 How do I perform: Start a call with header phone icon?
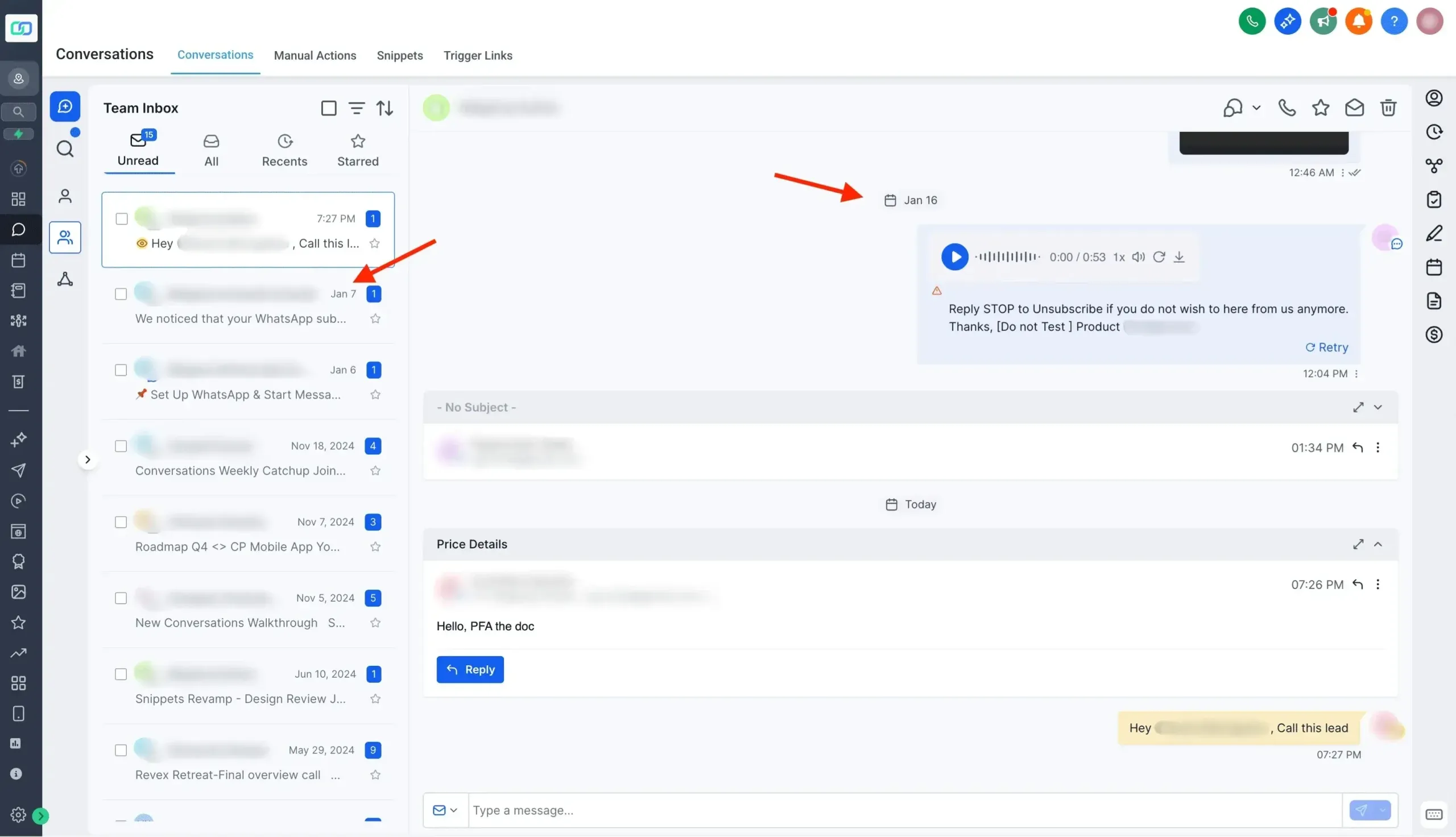click(x=1287, y=107)
